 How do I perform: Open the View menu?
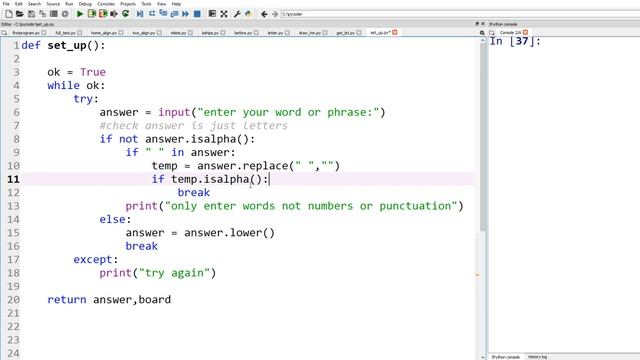[162, 4]
